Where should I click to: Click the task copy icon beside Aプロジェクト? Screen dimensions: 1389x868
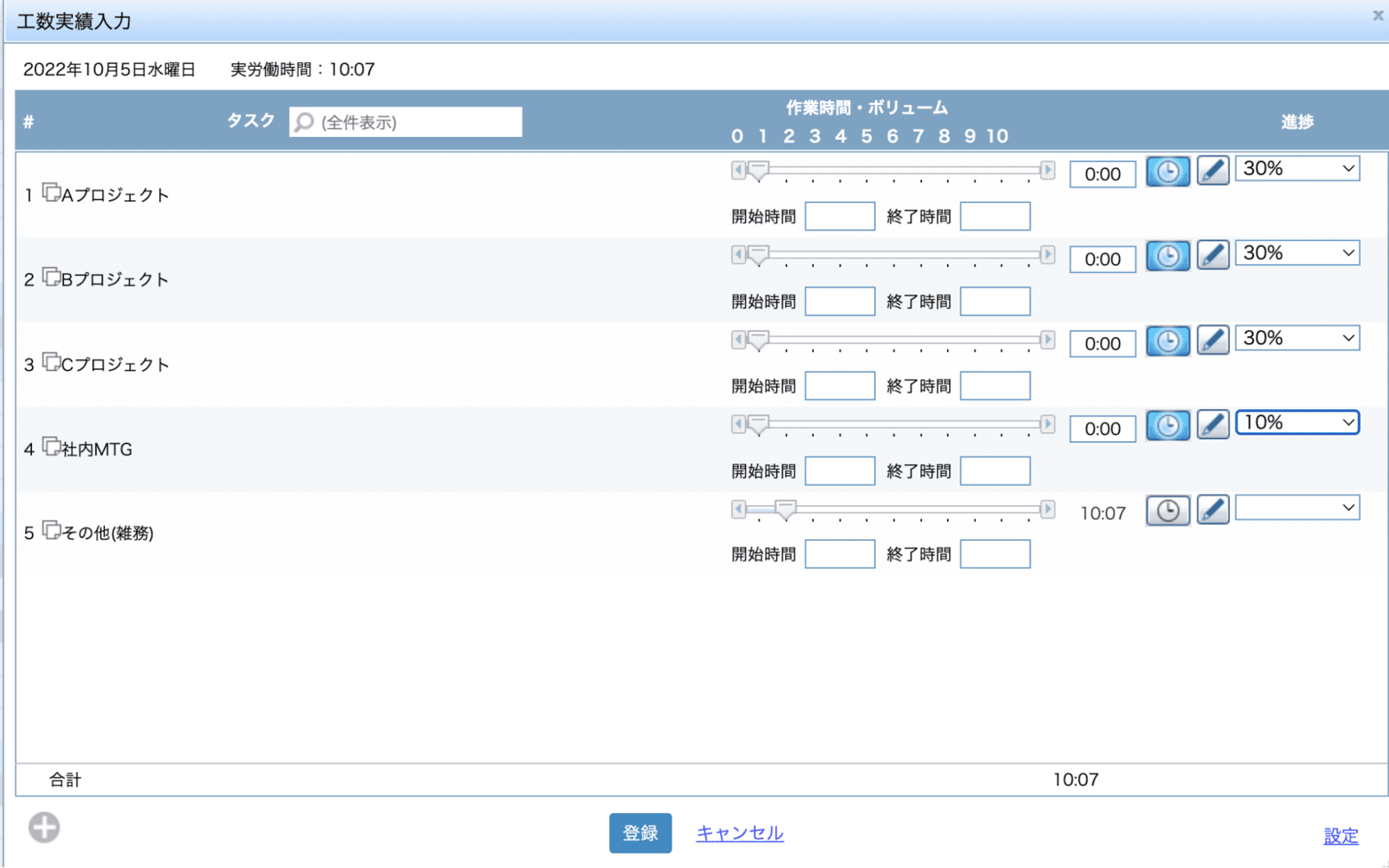(52, 192)
